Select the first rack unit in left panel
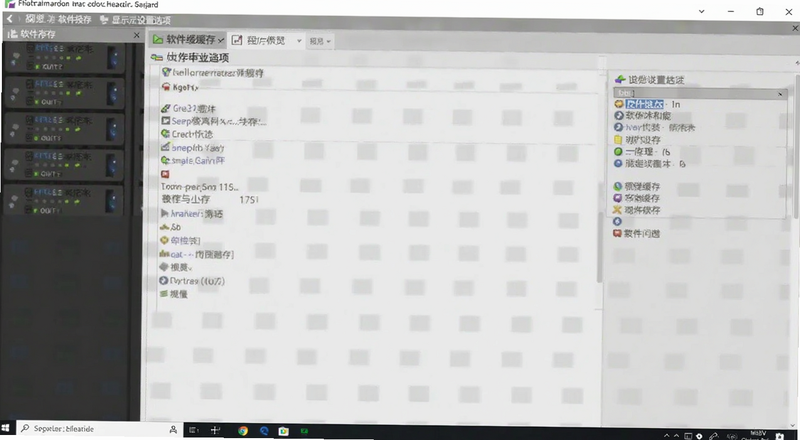Viewport: 800px width, 440px height. [64, 58]
